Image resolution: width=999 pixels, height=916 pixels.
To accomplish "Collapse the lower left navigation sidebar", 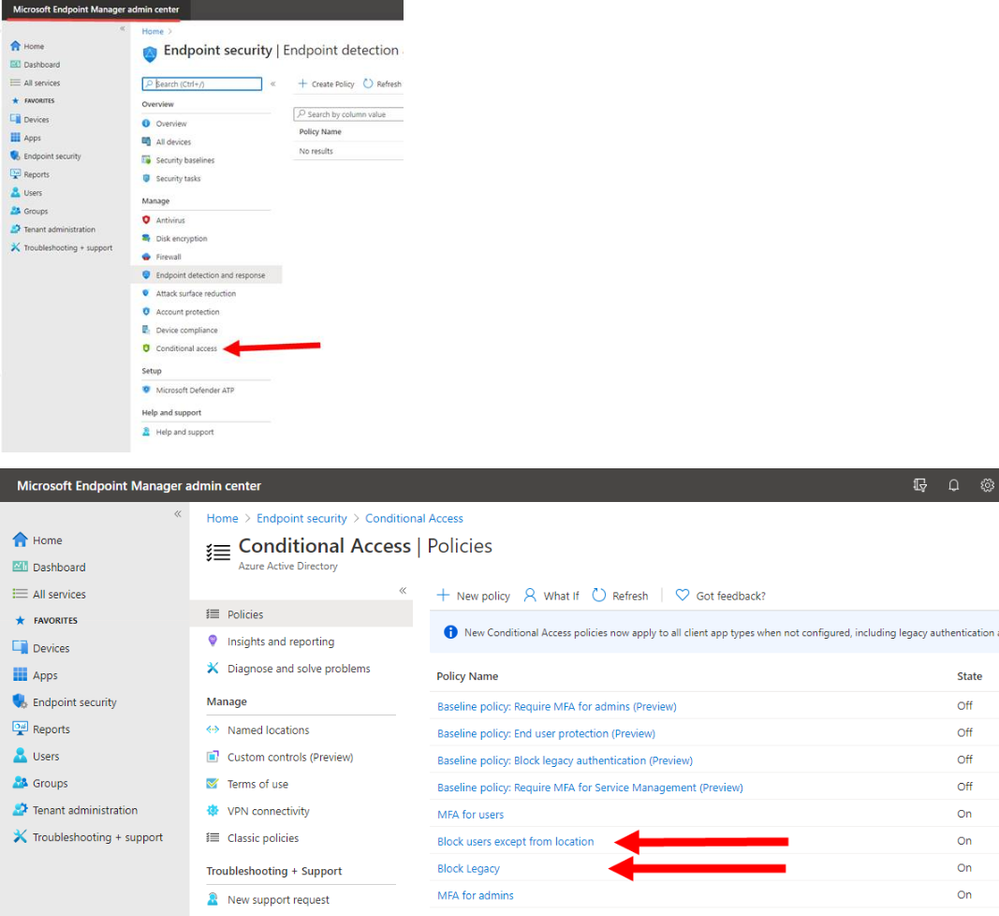I will click(178, 513).
